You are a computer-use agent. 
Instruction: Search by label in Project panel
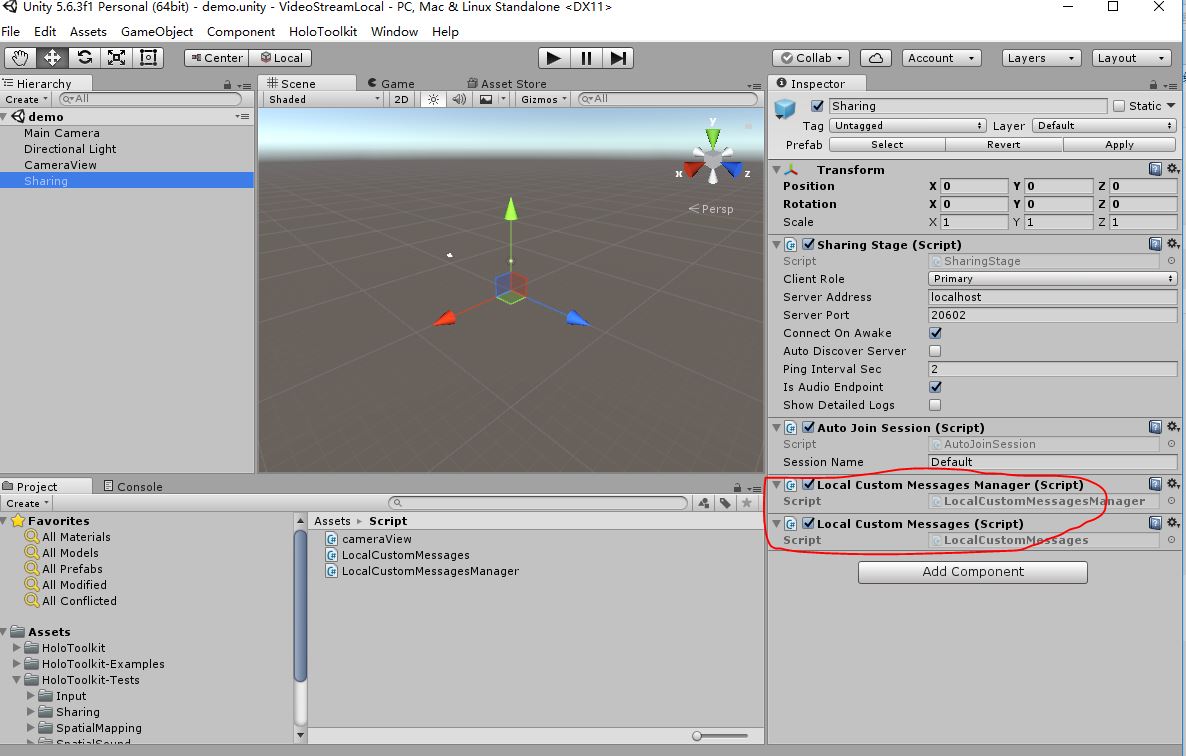[725, 503]
